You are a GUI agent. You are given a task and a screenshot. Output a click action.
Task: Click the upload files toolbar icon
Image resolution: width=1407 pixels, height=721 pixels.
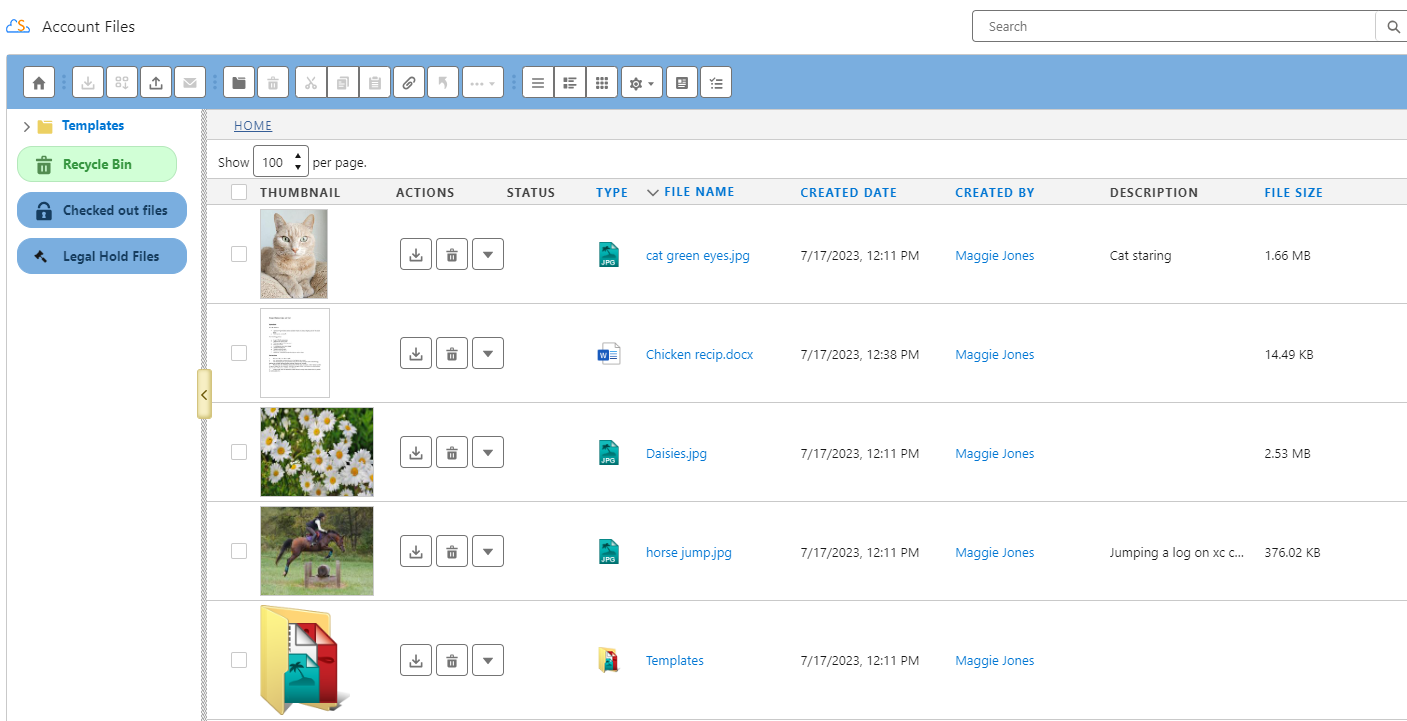coord(156,83)
